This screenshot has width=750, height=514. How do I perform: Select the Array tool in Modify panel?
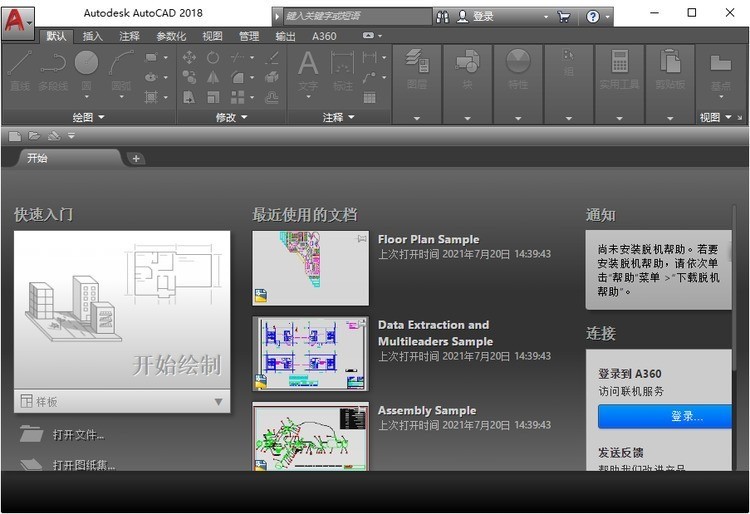(x=237, y=98)
